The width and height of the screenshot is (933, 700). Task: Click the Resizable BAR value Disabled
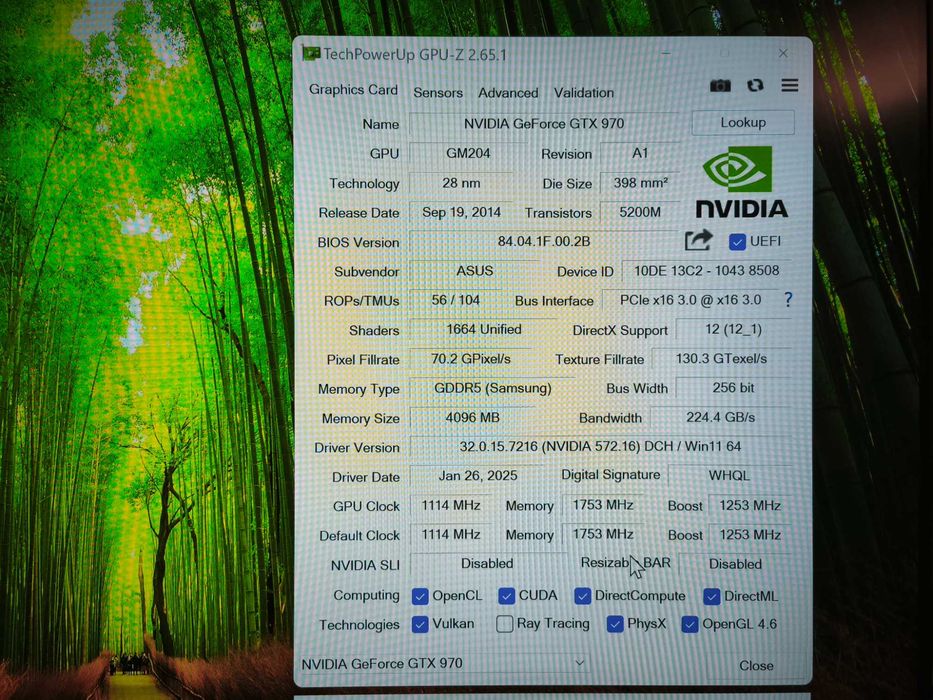pos(735,564)
